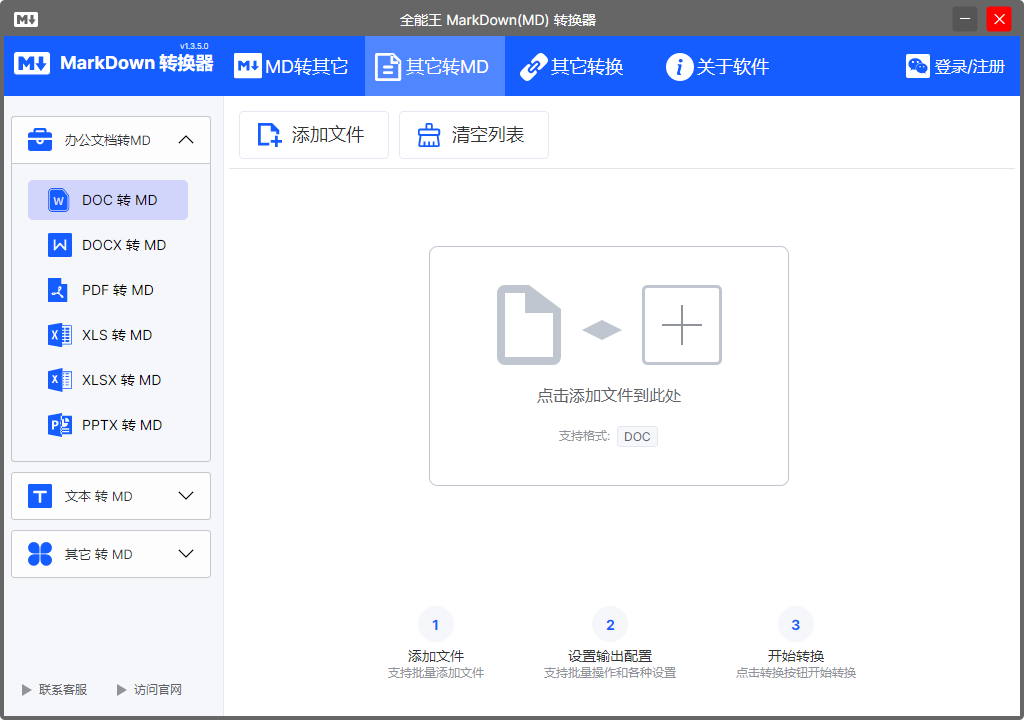Click the 访问官网 link

158,690
